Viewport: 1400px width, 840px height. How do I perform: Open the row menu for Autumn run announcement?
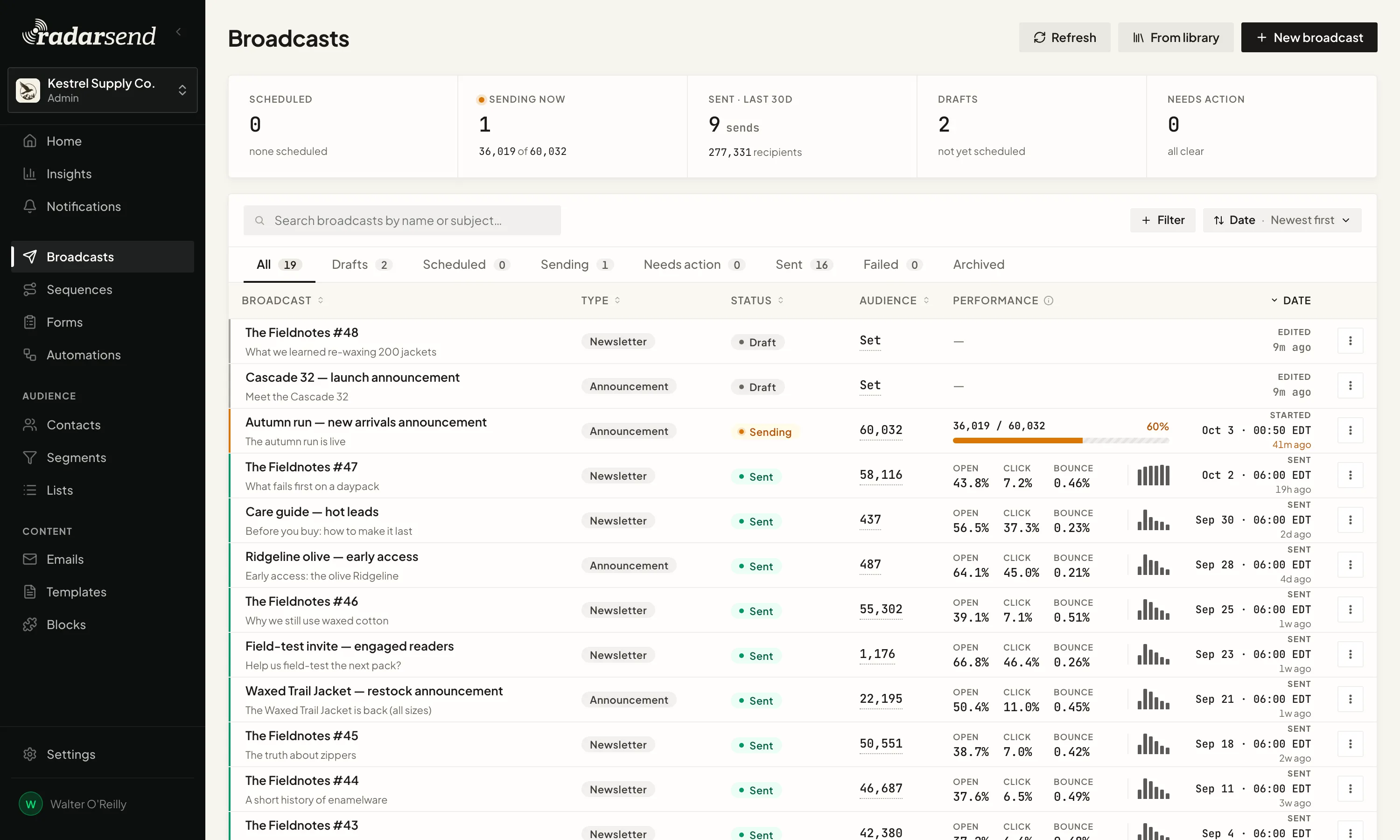click(1350, 430)
